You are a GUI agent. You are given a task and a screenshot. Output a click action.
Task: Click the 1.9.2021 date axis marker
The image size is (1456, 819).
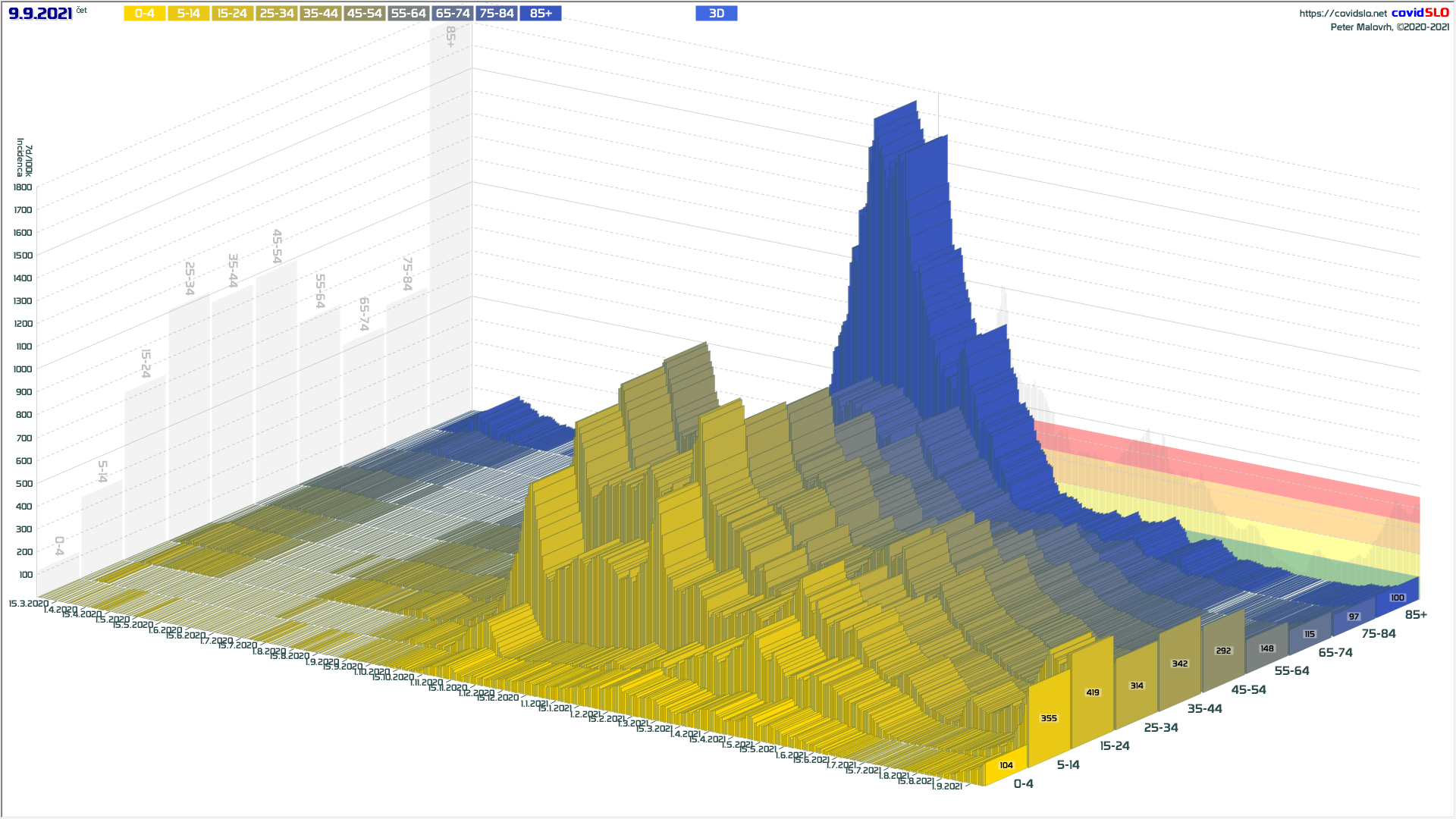coord(948,786)
